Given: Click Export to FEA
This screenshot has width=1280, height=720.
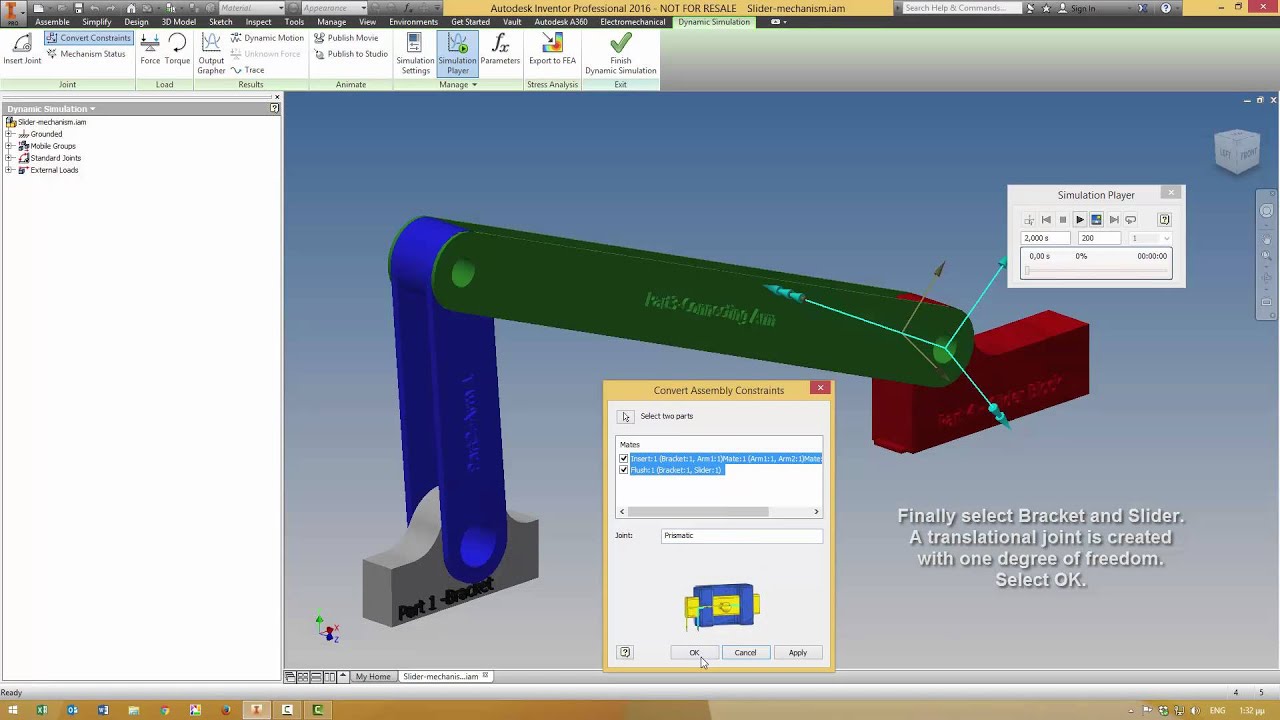Looking at the screenshot, I should [x=552, y=49].
